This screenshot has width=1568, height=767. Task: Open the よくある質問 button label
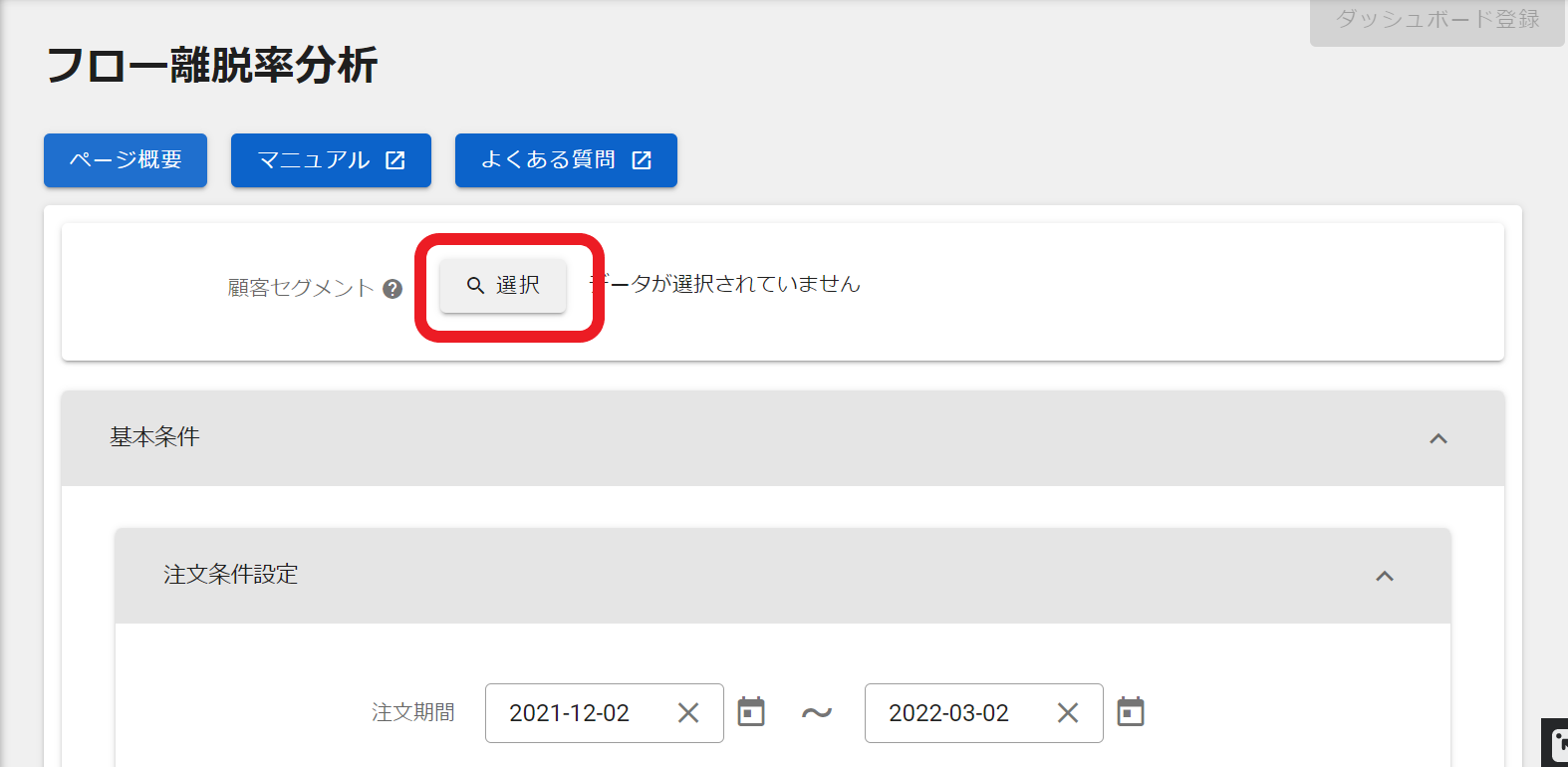[548, 160]
